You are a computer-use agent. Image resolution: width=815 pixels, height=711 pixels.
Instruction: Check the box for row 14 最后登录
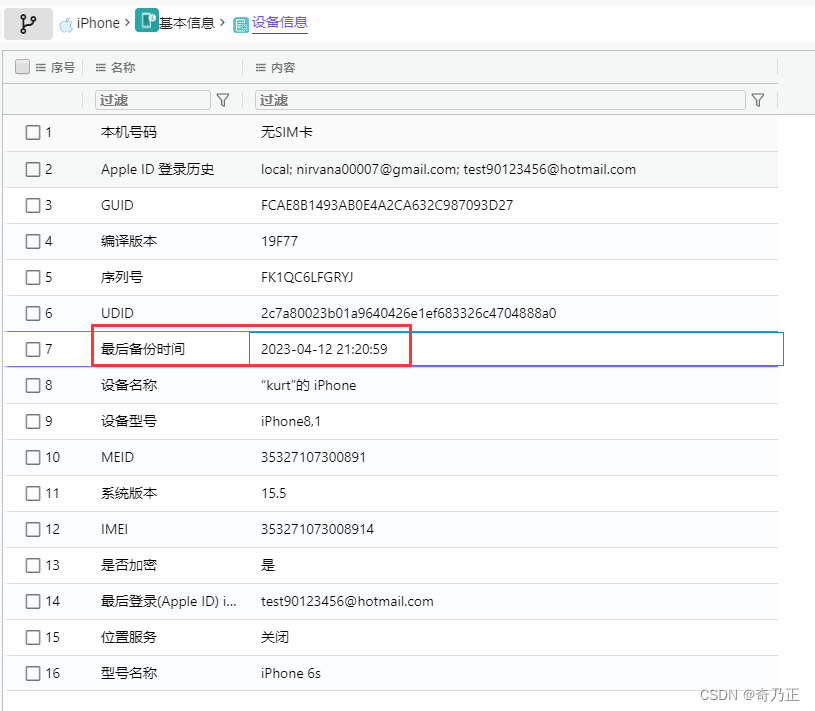tap(33, 601)
